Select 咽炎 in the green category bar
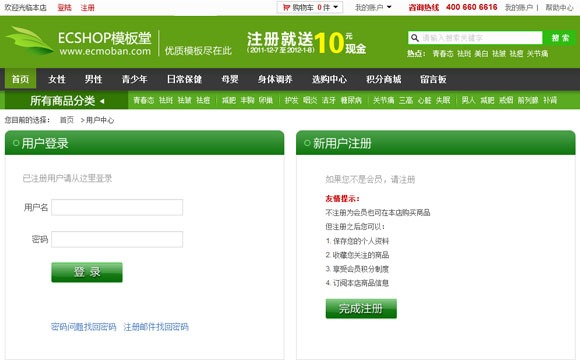Image resolution: width=580 pixels, height=361 pixels. pyautogui.click(x=310, y=100)
